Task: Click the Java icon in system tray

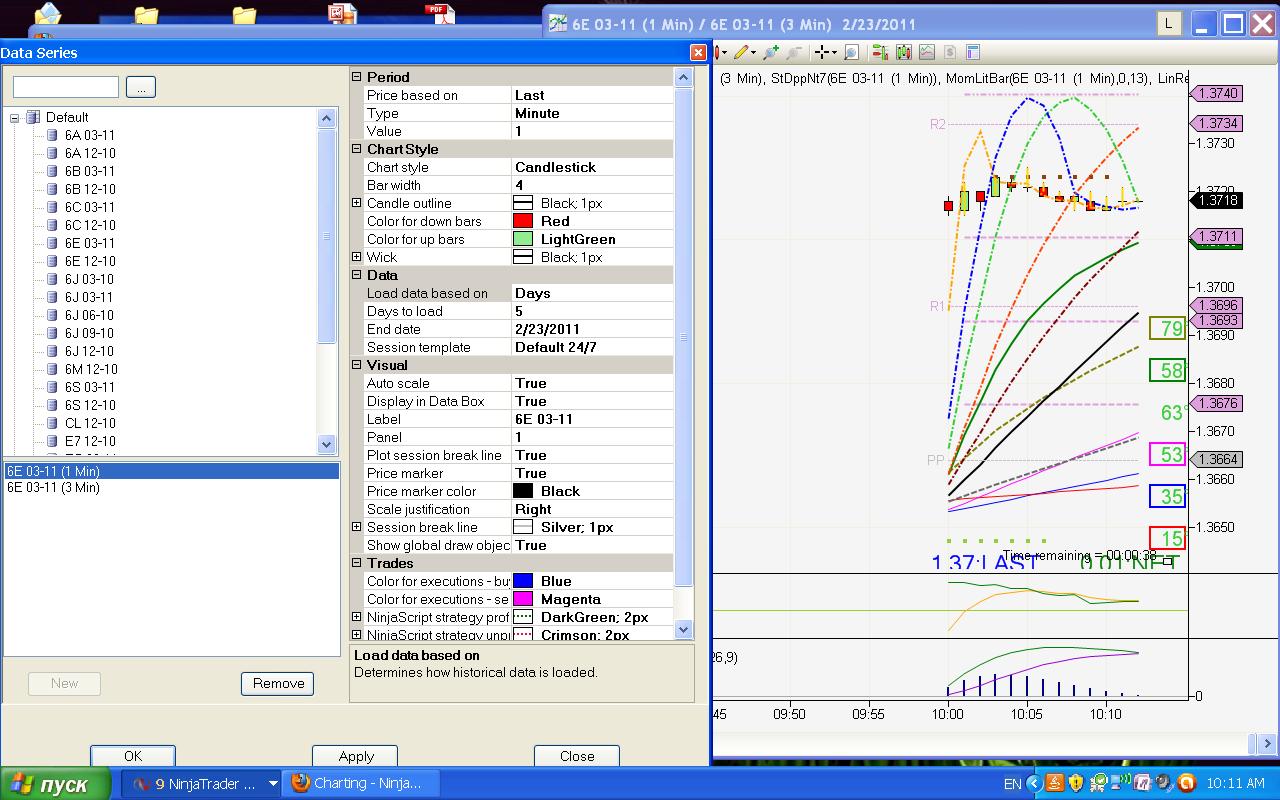Action: coord(1053,783)
